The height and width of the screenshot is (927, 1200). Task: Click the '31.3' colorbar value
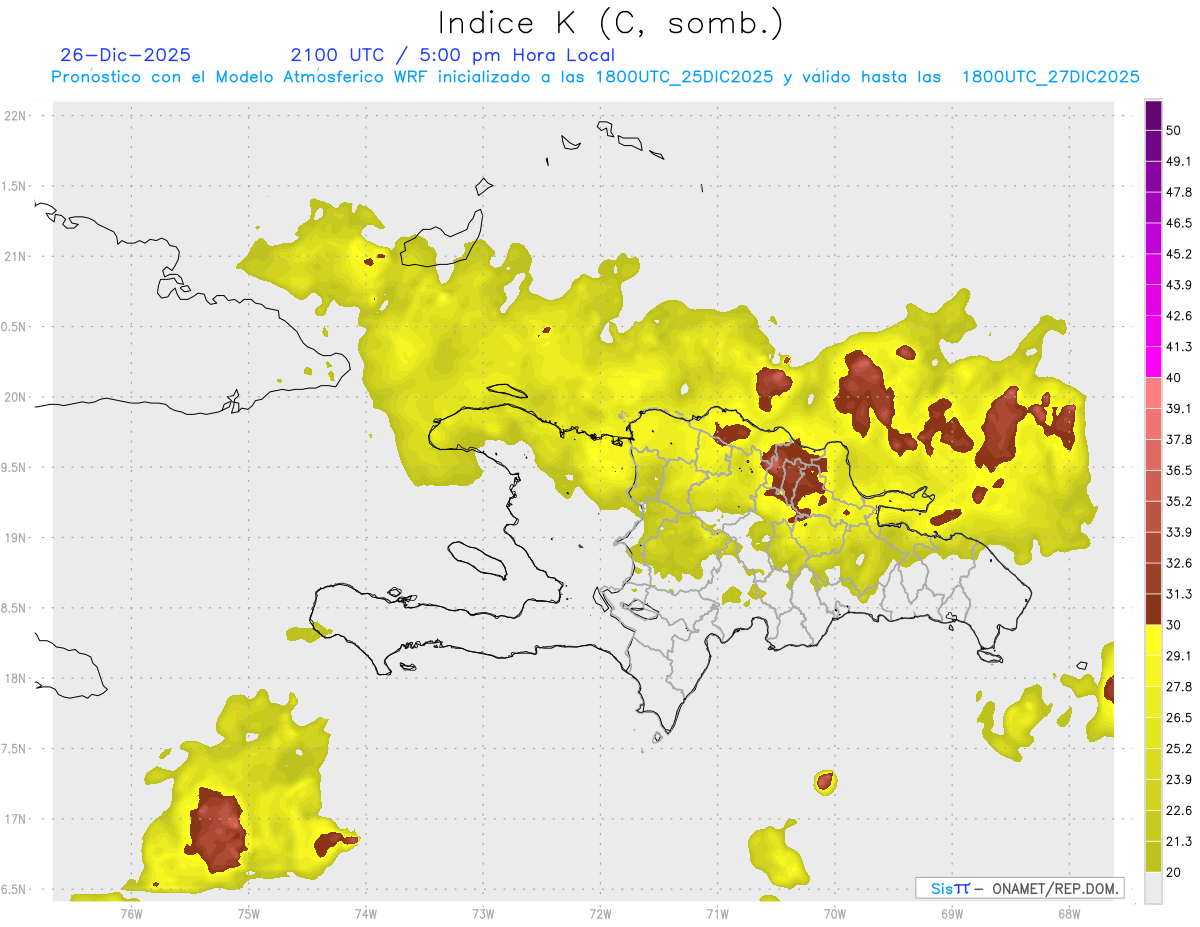click(1178, 594)
